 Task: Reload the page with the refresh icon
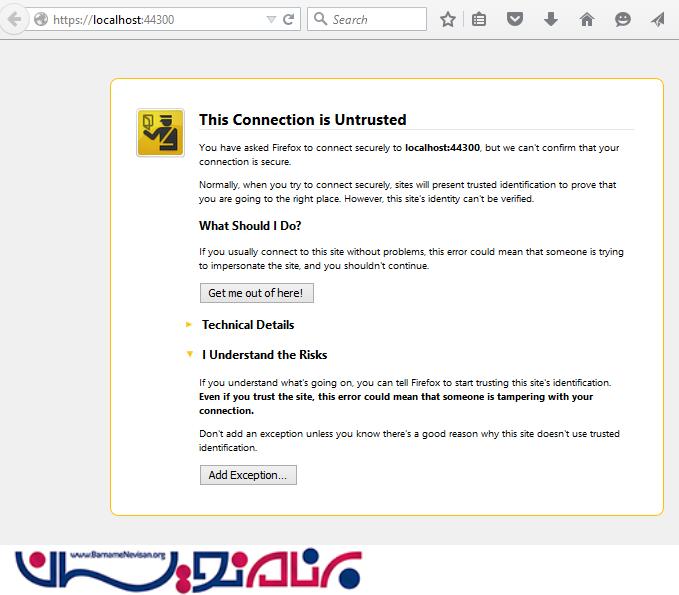[x=289, y=19]
